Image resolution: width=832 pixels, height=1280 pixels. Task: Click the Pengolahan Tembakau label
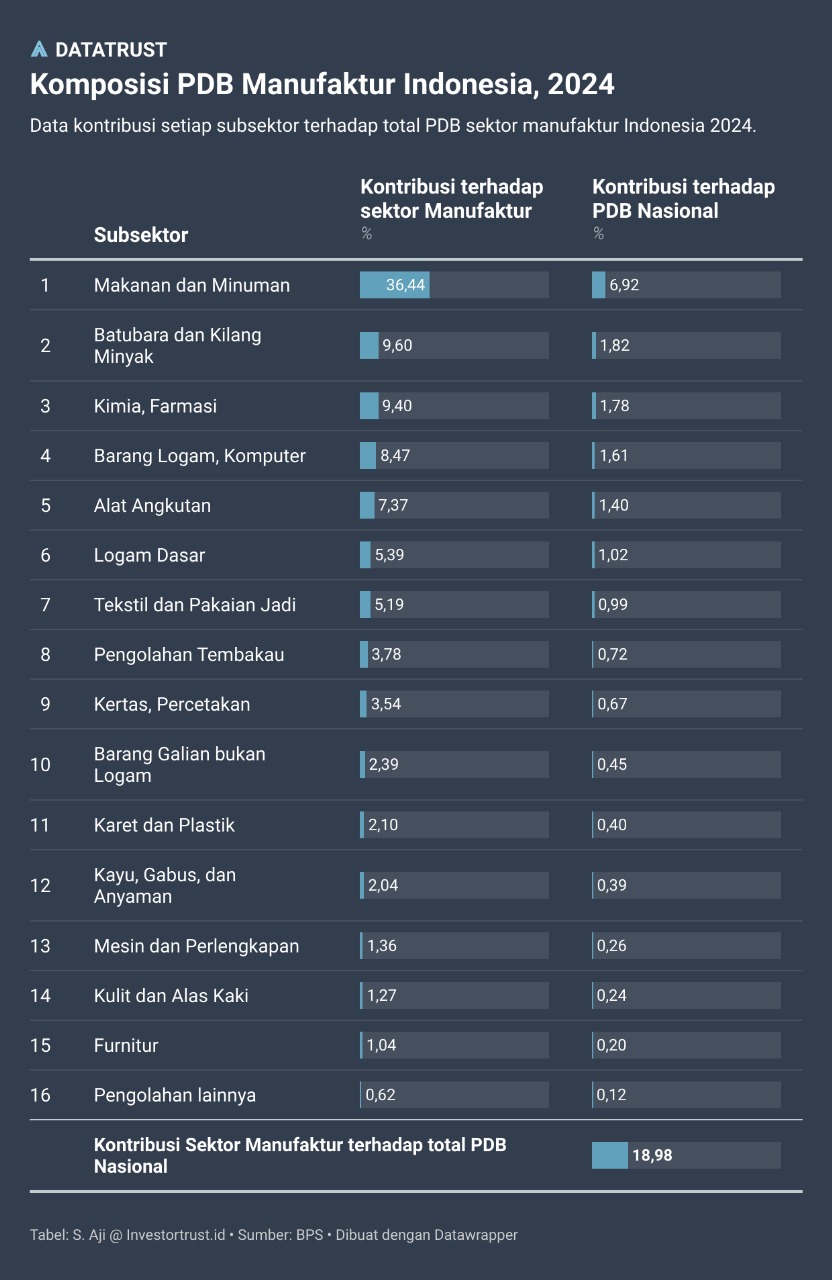189,655
